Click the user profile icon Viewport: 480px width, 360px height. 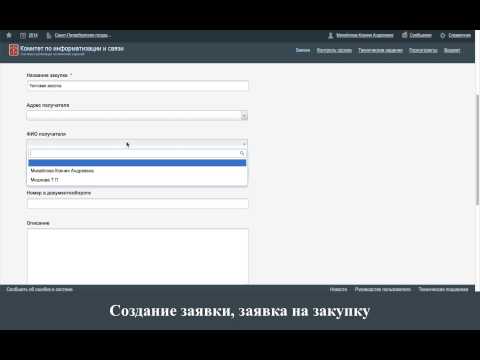[x=330, y=35]
